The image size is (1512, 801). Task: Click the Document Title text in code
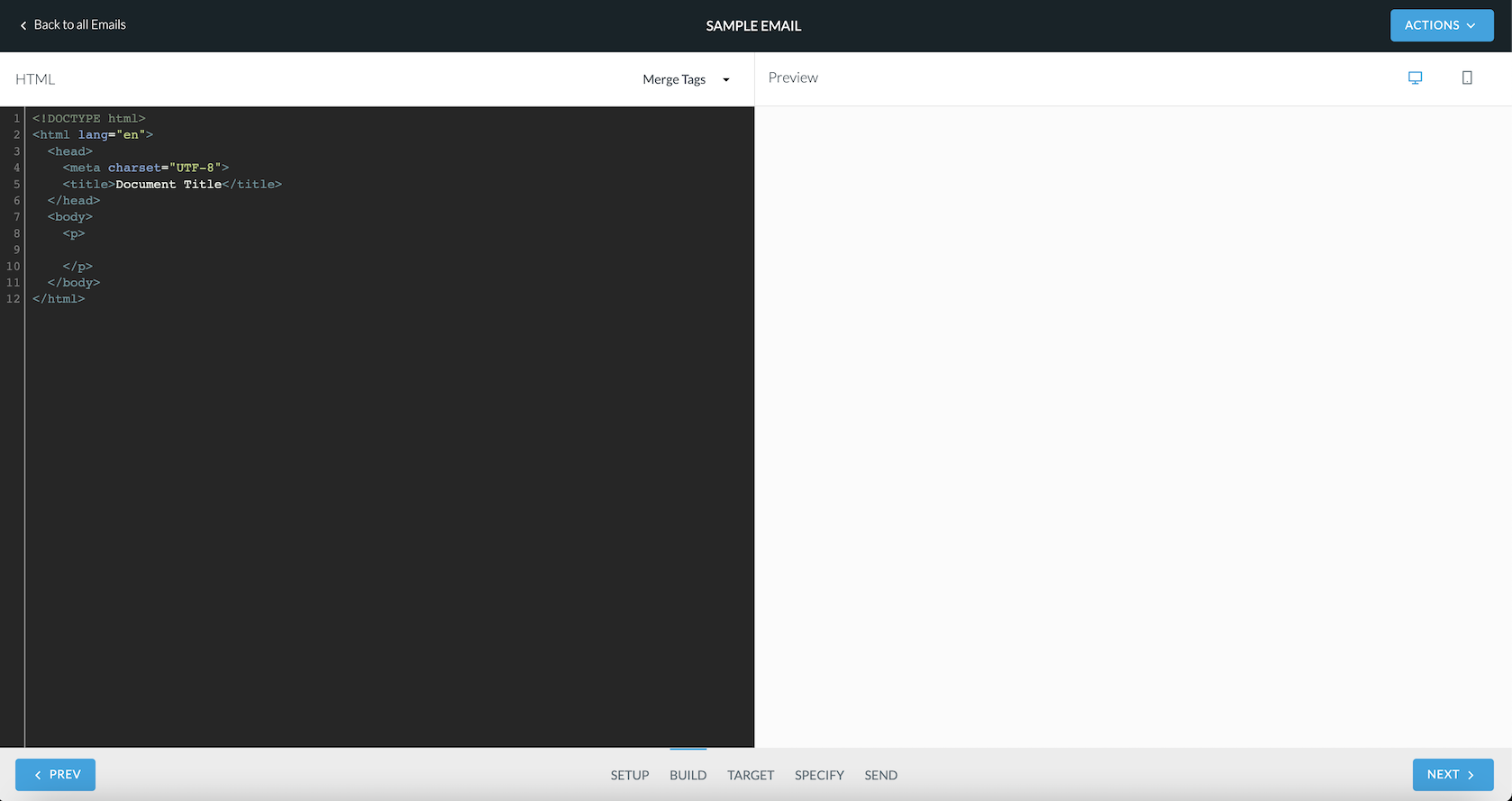[169, 184]
